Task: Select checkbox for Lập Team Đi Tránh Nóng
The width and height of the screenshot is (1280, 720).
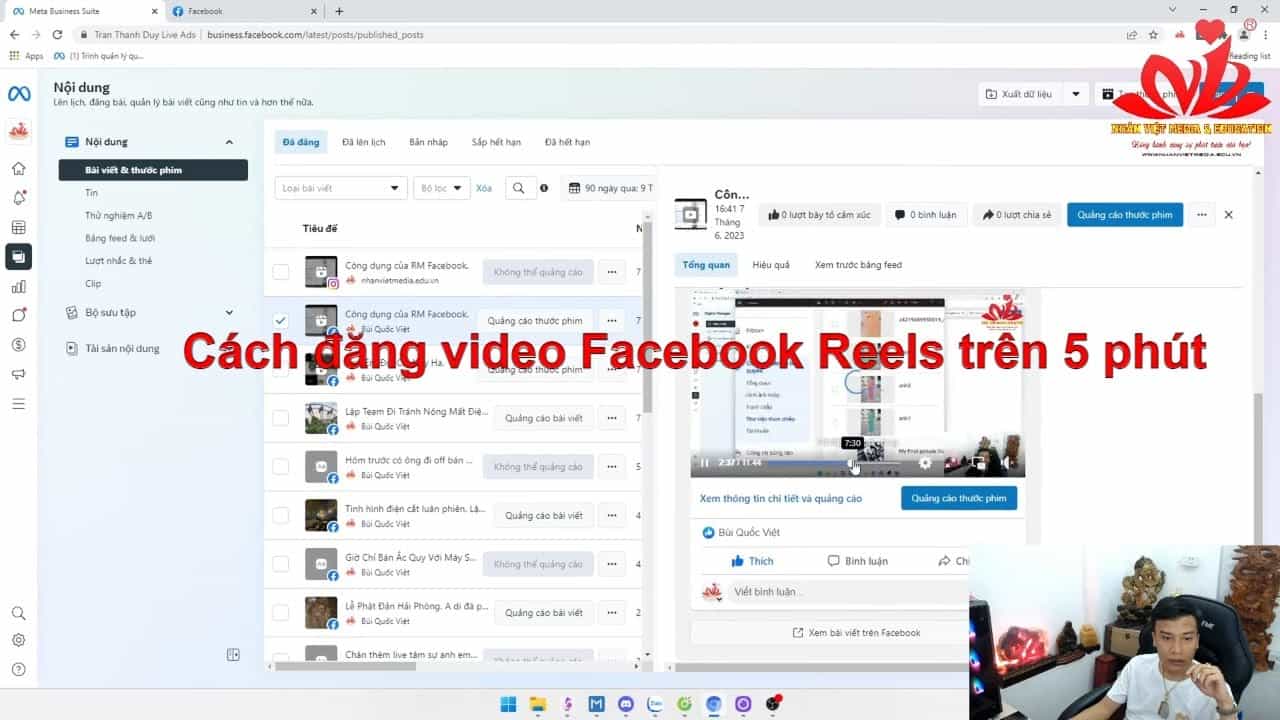Action: [281, 418]
